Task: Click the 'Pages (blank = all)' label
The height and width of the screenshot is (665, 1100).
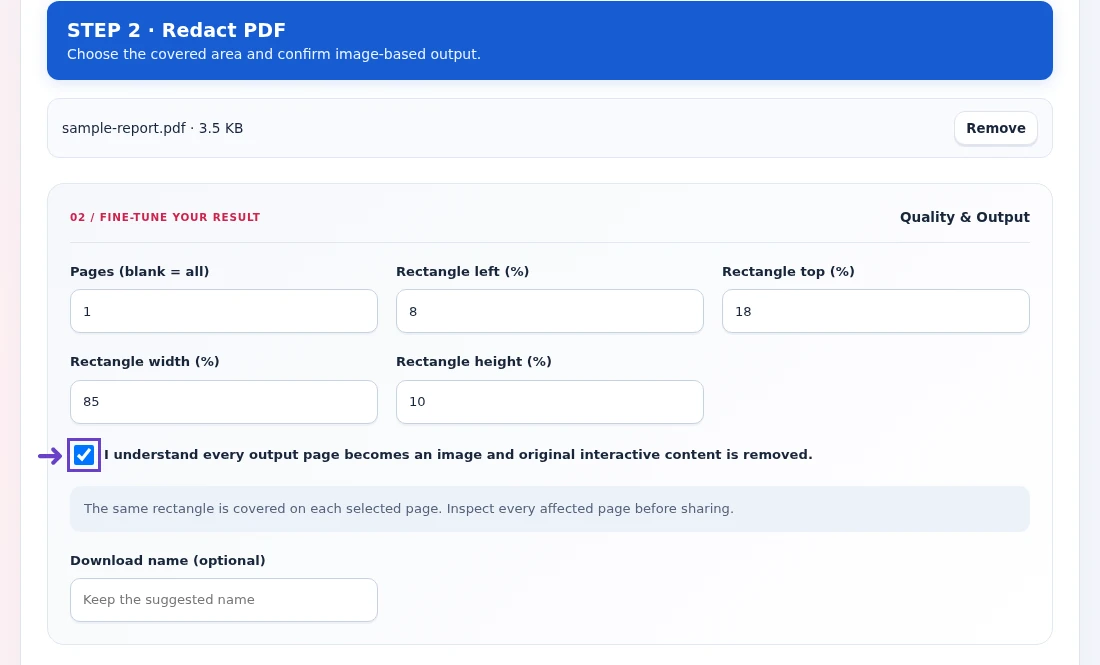Action: [x=140, y=271]
